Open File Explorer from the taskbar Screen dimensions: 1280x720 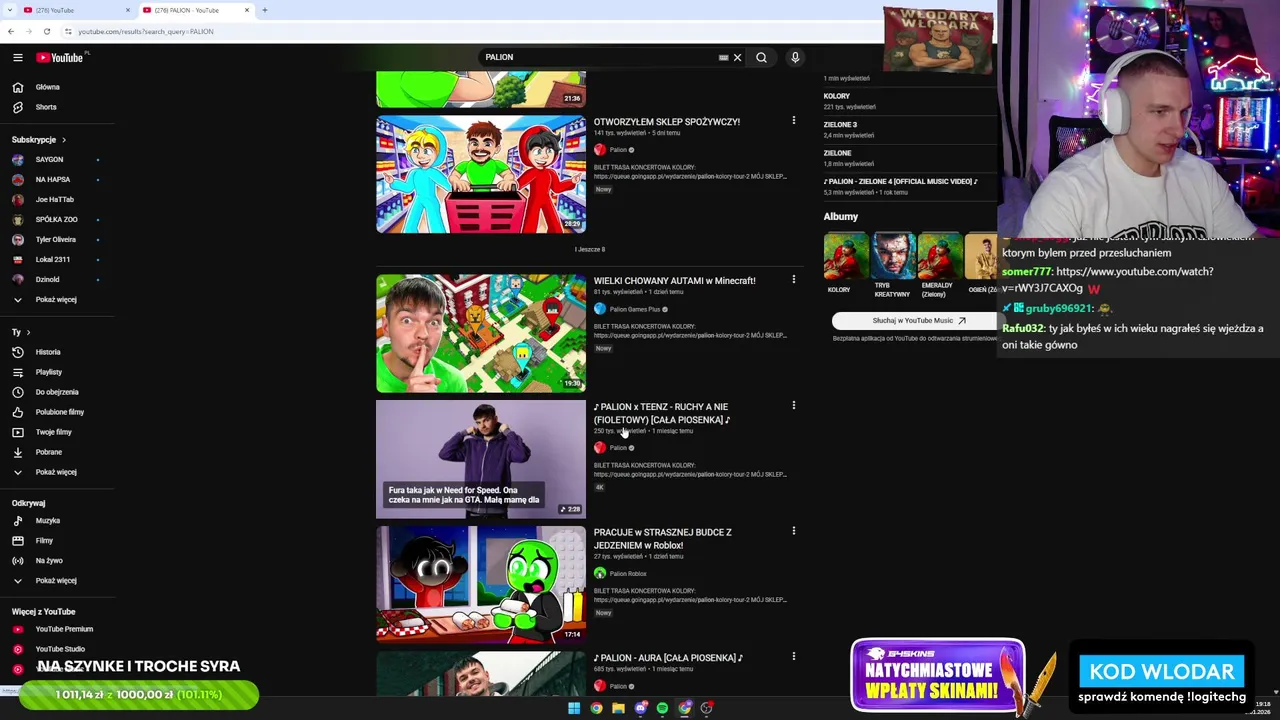click(x=618, y=708)
